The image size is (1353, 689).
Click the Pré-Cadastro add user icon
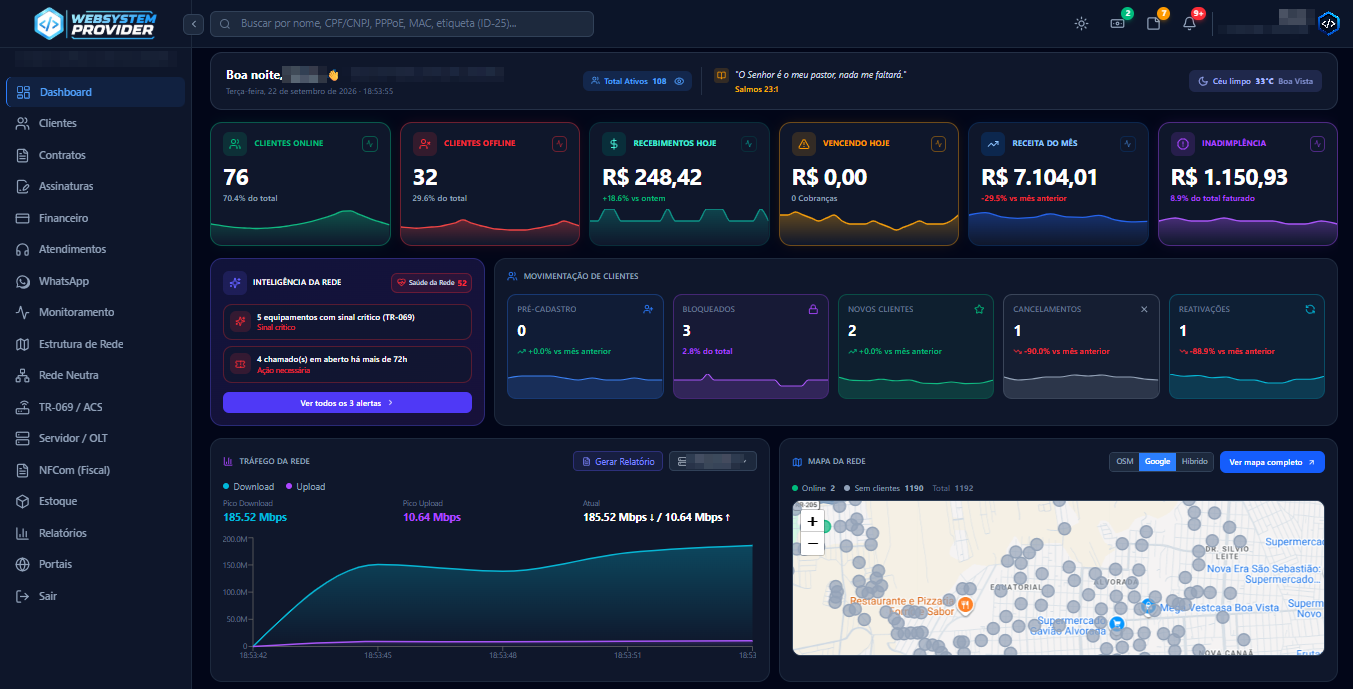(x=648, y=310)
